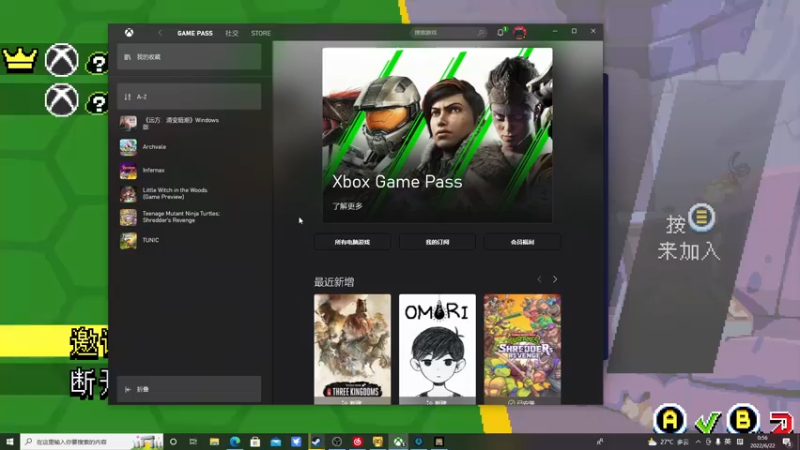
Task: Open the Mail app on the taskbar
Action: click(x=276, y=442)
